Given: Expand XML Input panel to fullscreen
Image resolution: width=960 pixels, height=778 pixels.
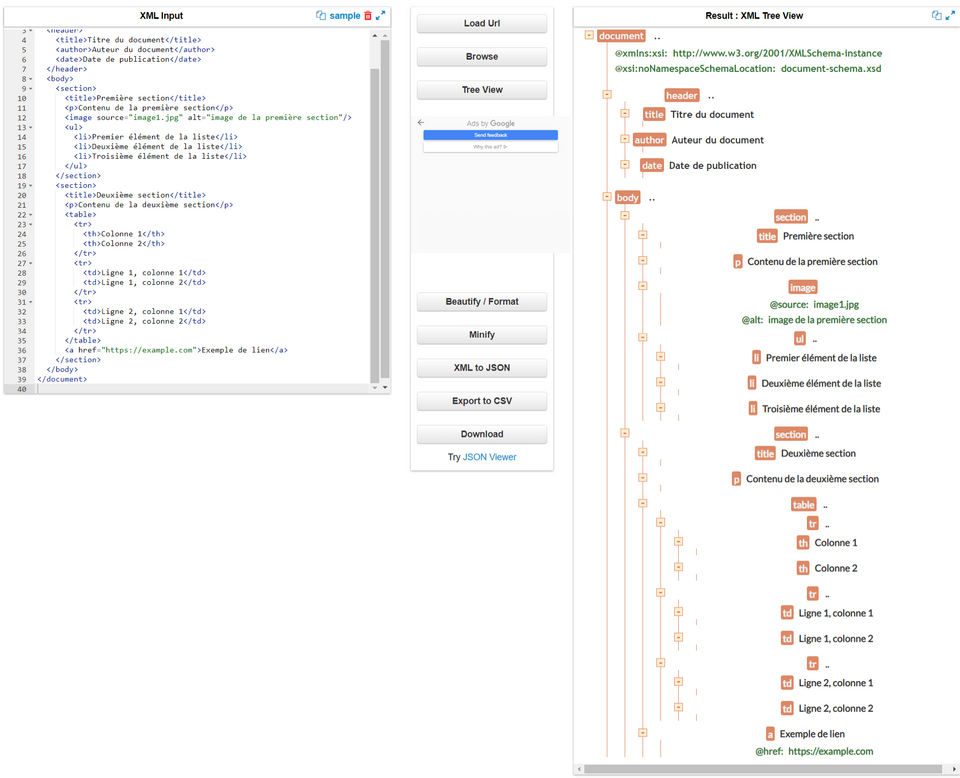Looking at the screenshot, I should coord(380,15).
